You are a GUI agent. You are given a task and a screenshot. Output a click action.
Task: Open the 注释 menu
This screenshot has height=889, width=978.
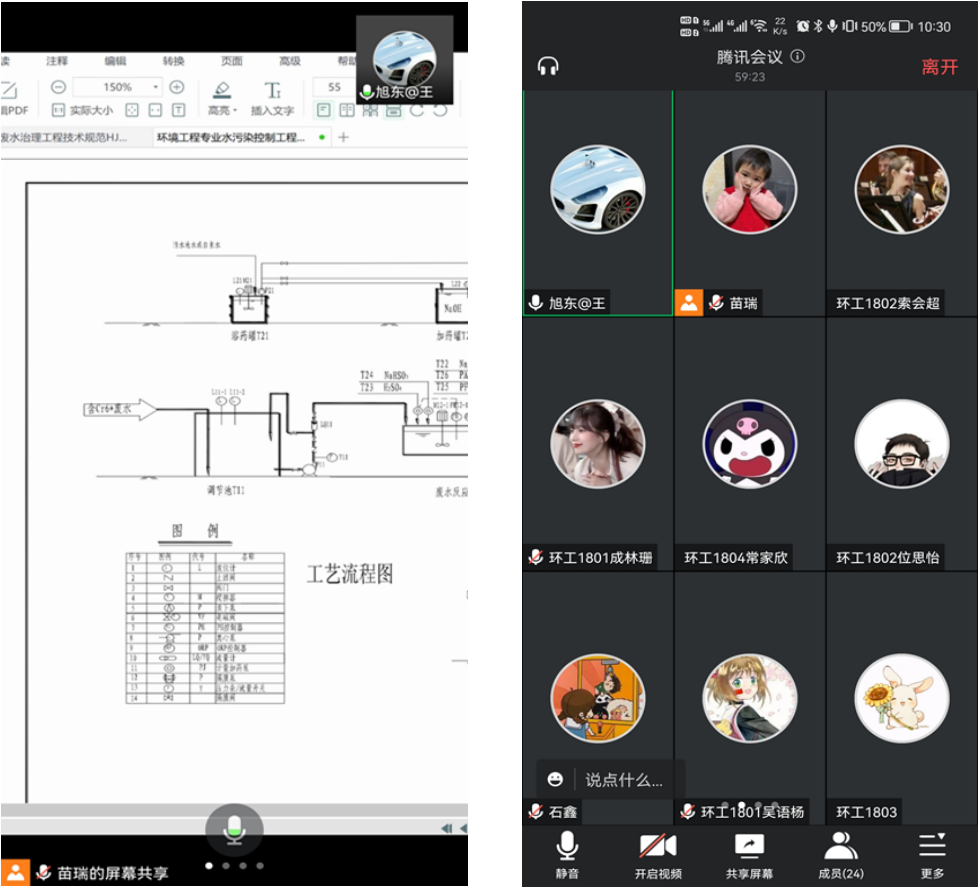pyautogui.click(x=57, y=61)
